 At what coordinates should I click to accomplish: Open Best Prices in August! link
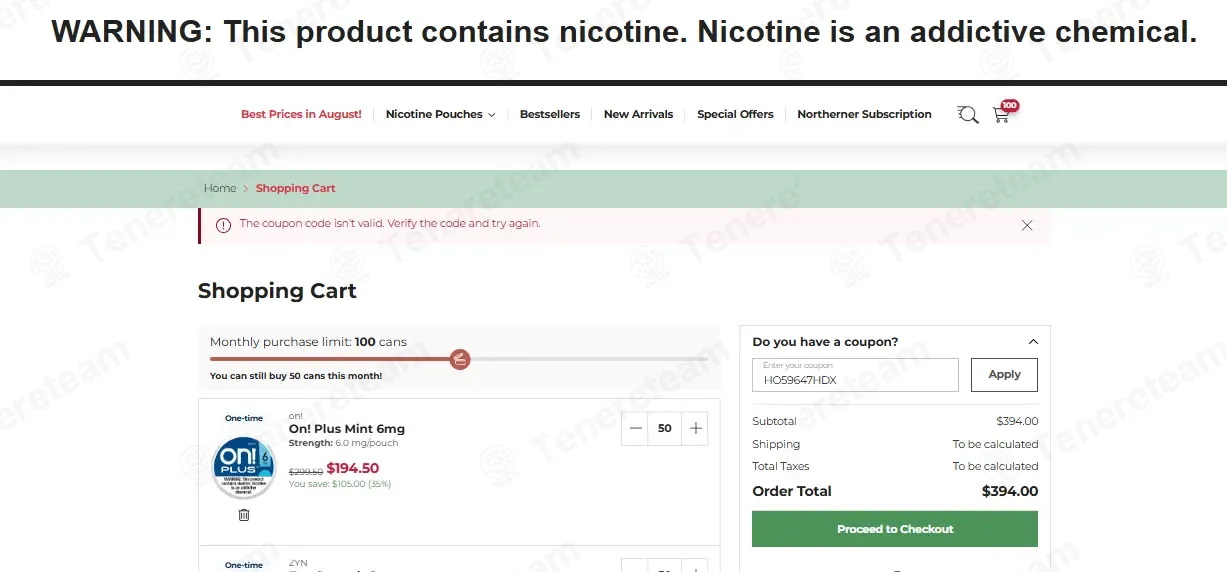[301, 114]
